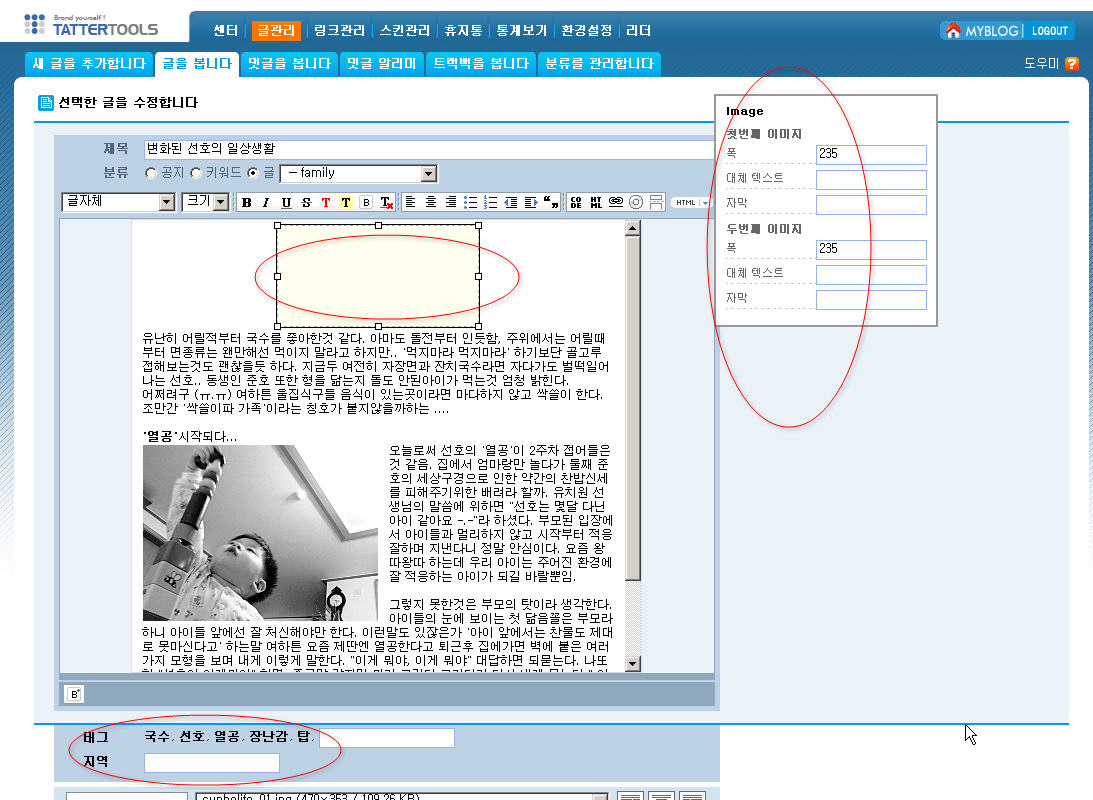Insert a hyperlink with the link icon
Viewport: 1093px width, 800px height.
point(616,202)
